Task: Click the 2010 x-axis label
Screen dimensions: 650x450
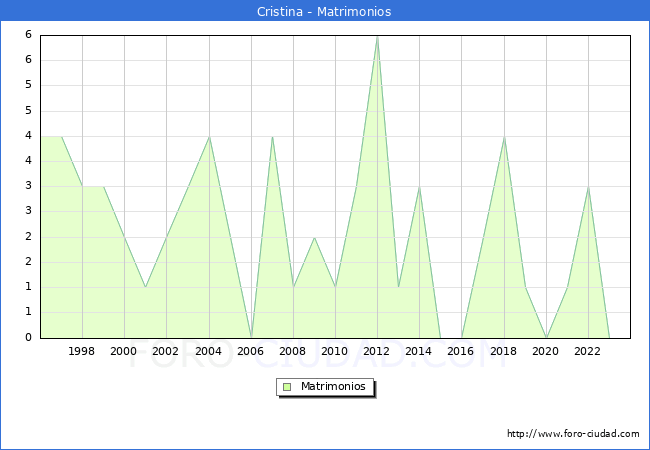Action: (335, 351)
